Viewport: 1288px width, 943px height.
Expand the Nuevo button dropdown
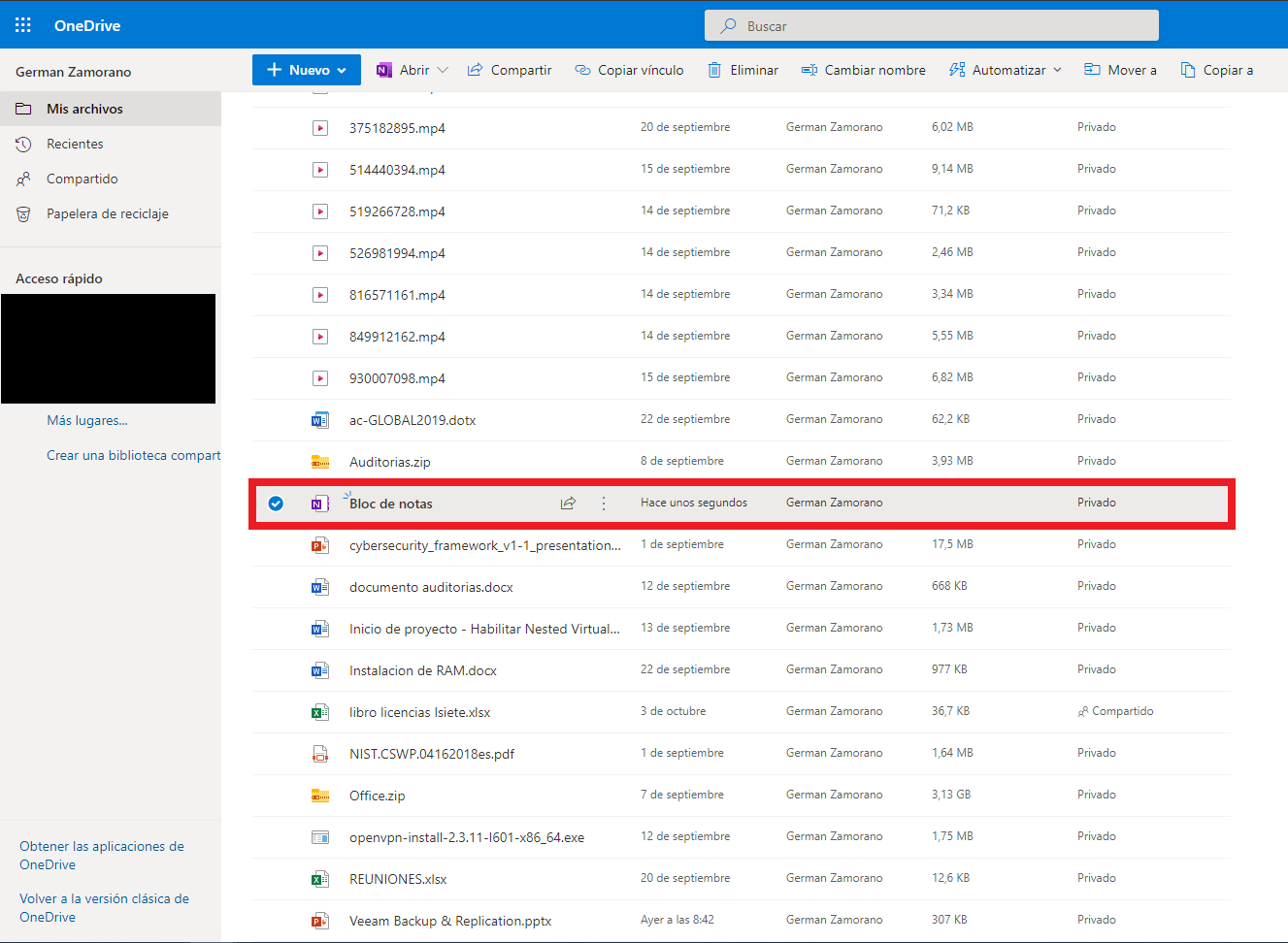tap(342, 70)
